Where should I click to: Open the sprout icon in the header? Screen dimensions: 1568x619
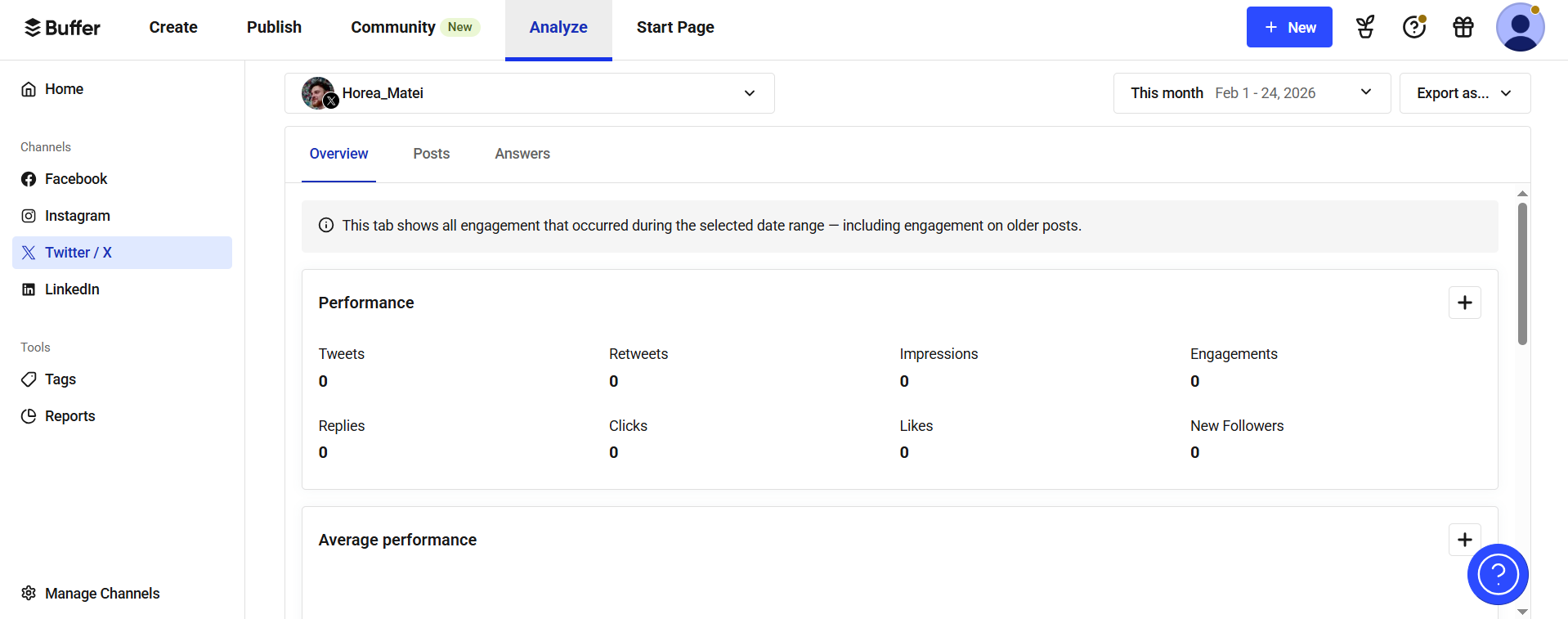[1365, 27]
